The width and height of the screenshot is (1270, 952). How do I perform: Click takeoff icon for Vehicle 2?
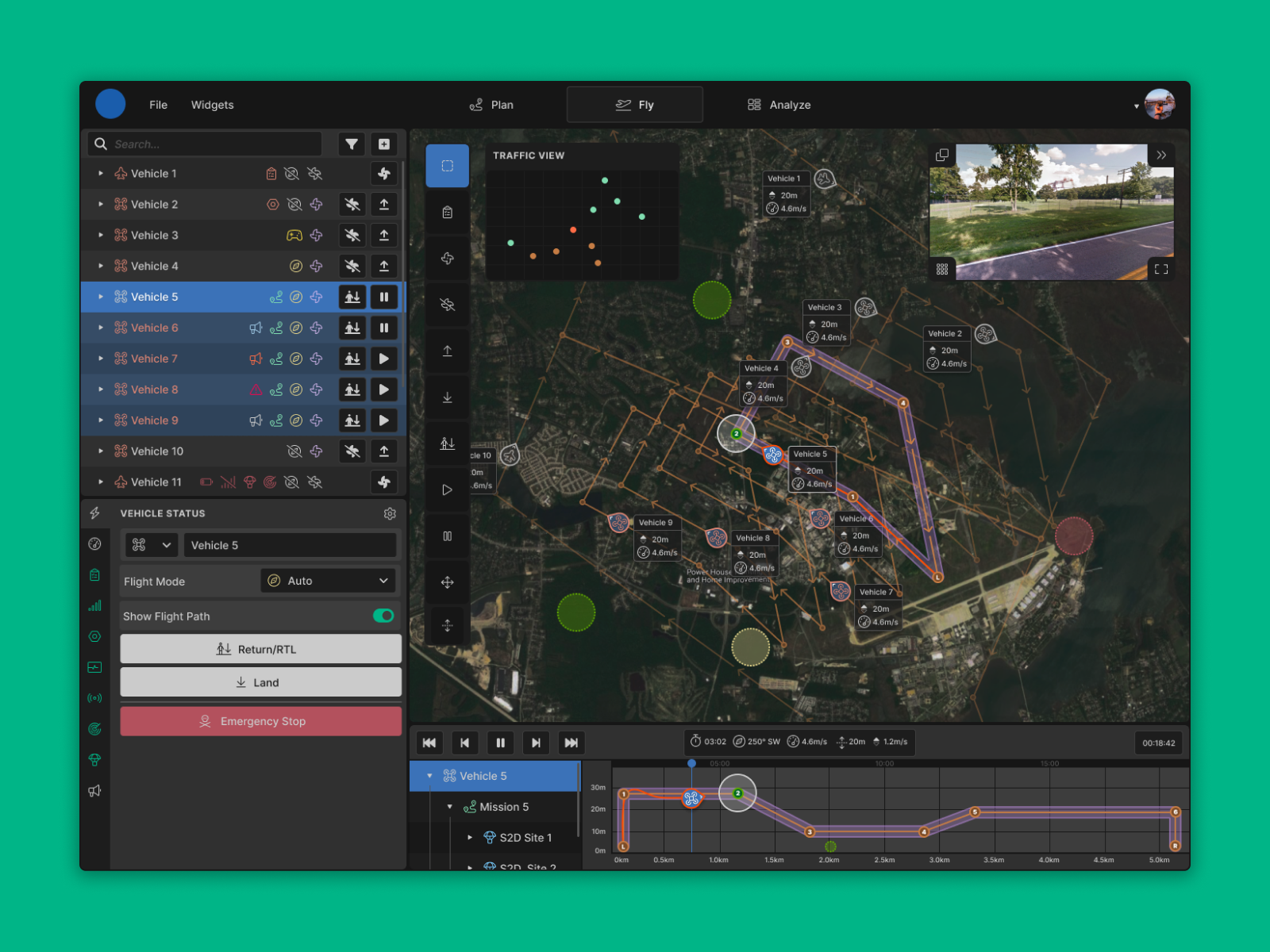click(x=384, y=205)
